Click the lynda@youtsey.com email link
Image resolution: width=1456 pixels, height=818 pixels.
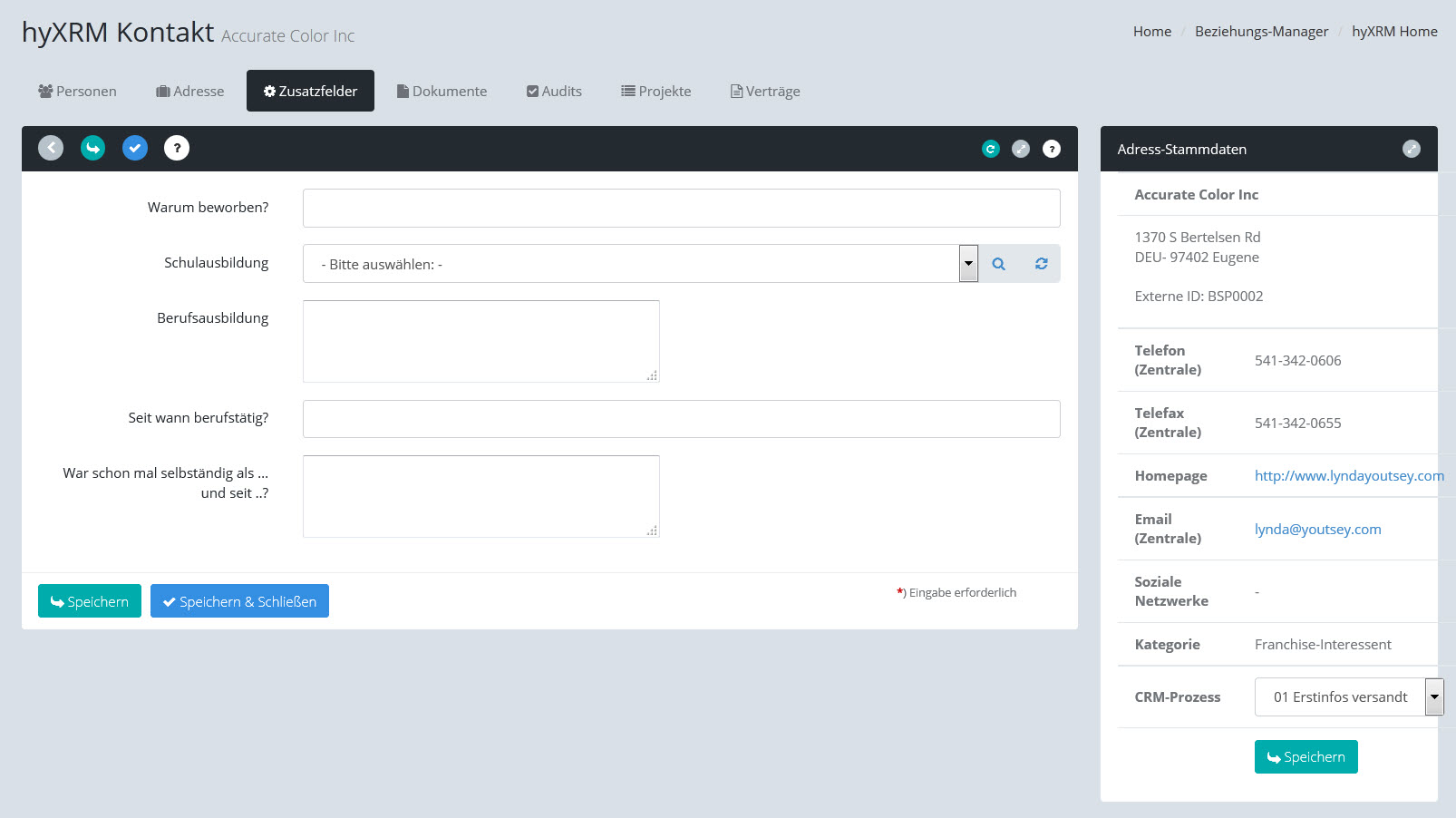pyautogui.click(x=1317, y=530)
